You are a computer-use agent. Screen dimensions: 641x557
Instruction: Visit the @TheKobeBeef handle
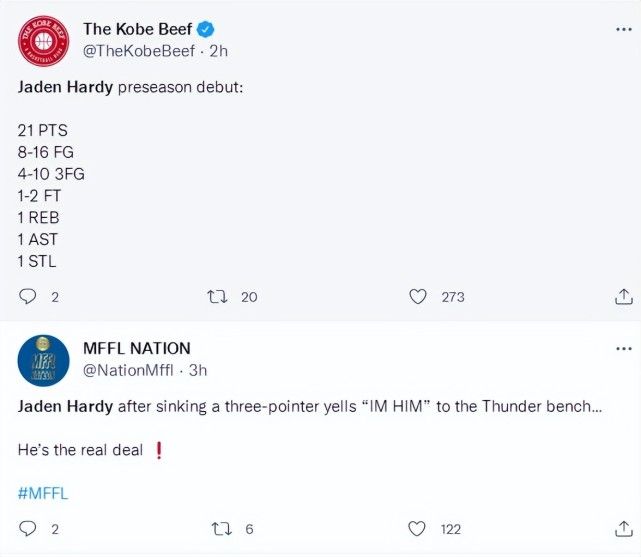click(x=138, y=50)
